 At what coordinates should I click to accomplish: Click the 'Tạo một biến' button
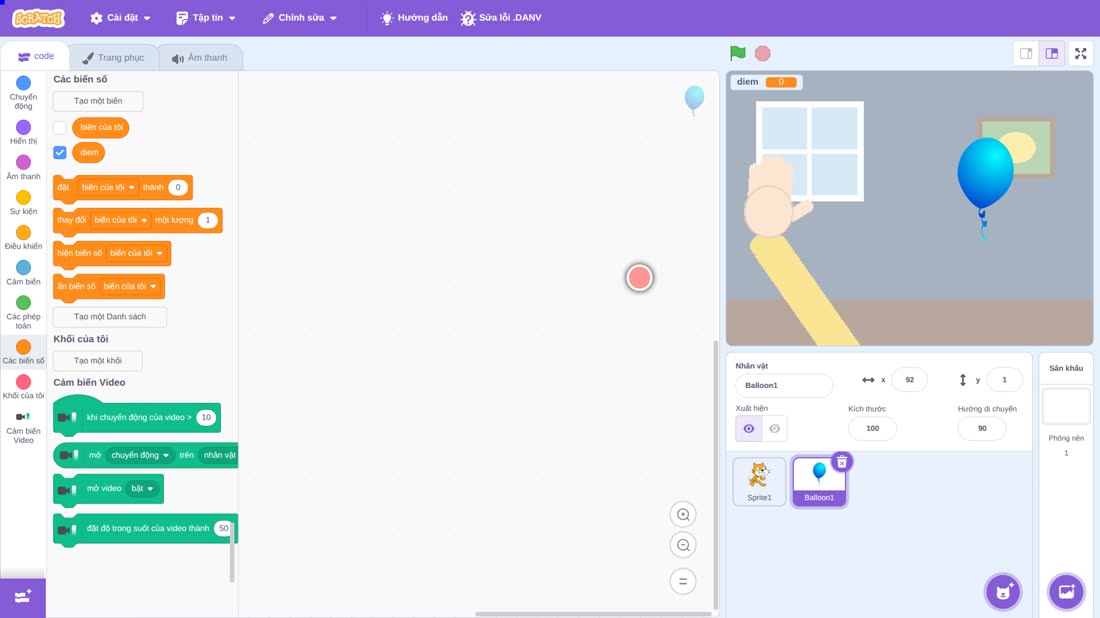pos(98,101)
